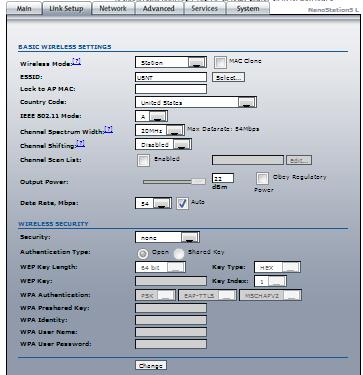Open the Services tab
Viewport: 363px width, 375px height.
point(204,8)
